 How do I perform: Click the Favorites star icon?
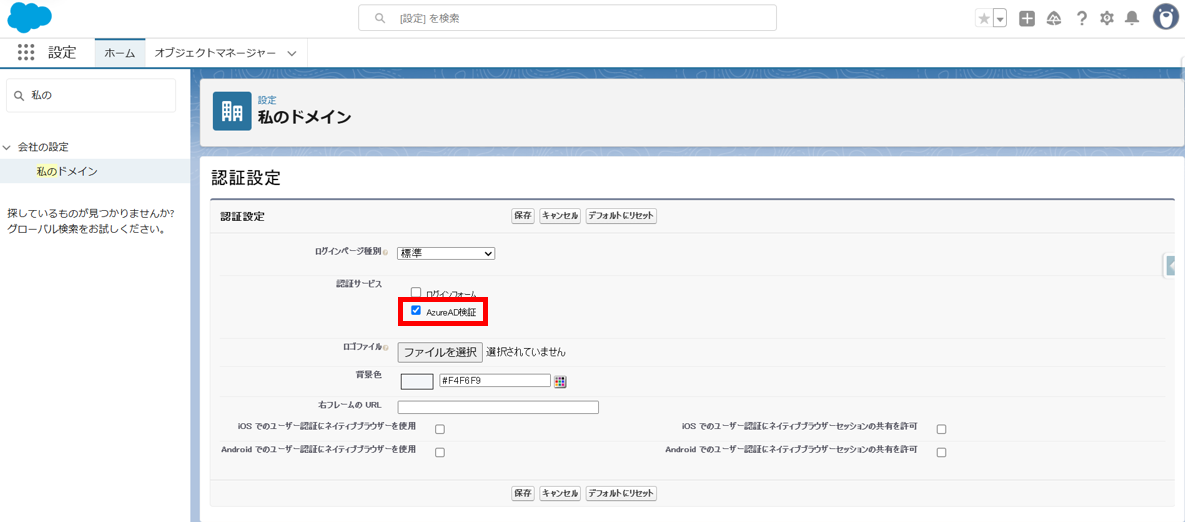click(984, 19)
